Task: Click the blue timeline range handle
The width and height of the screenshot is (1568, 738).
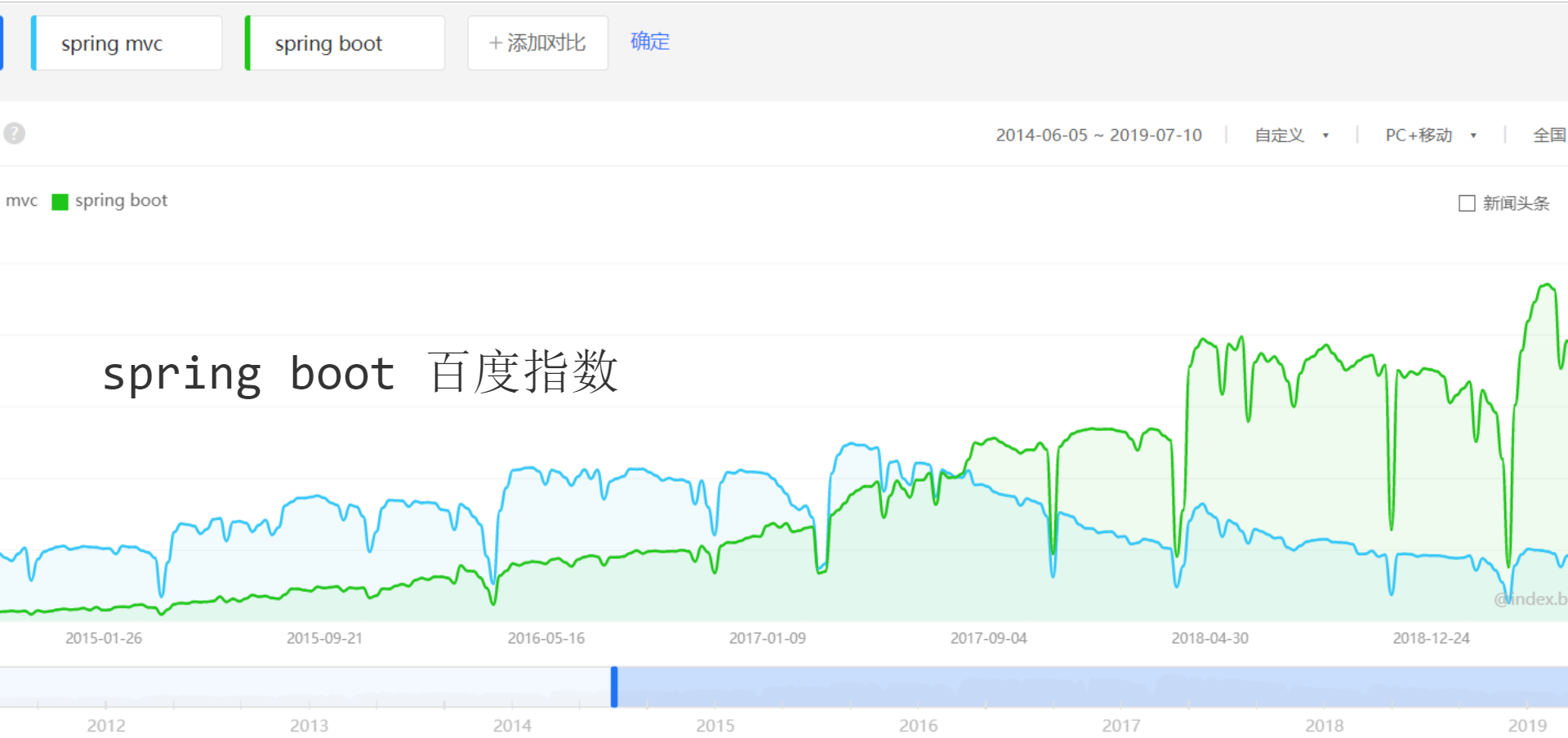Action: (614, 687)
